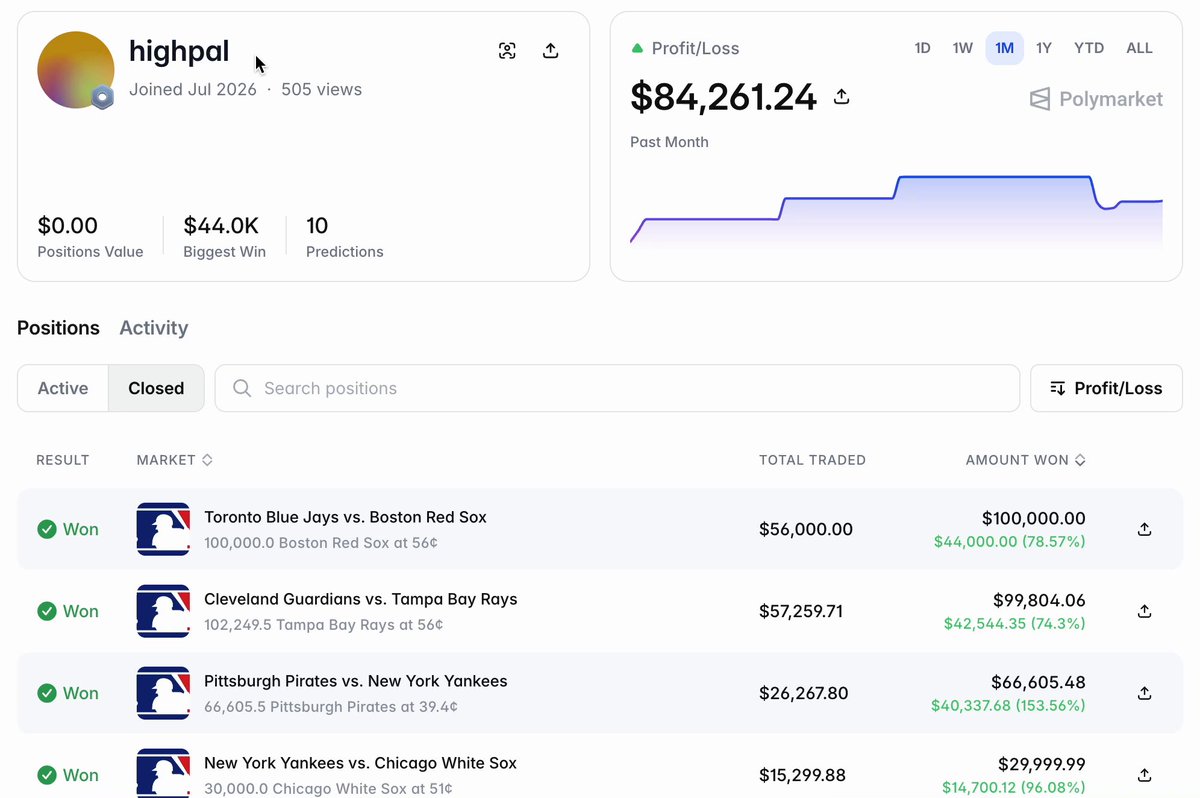The width and height of the screenshot is (1200, 798).
Task: Open the Profit/Loss sort dropdown
Action: (1106, 388)
